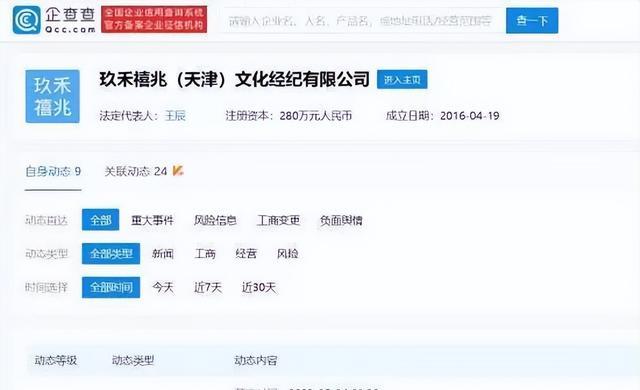Click the 动态类型 column header
Viewport: 640px width, 390px height.
(133, 360)
